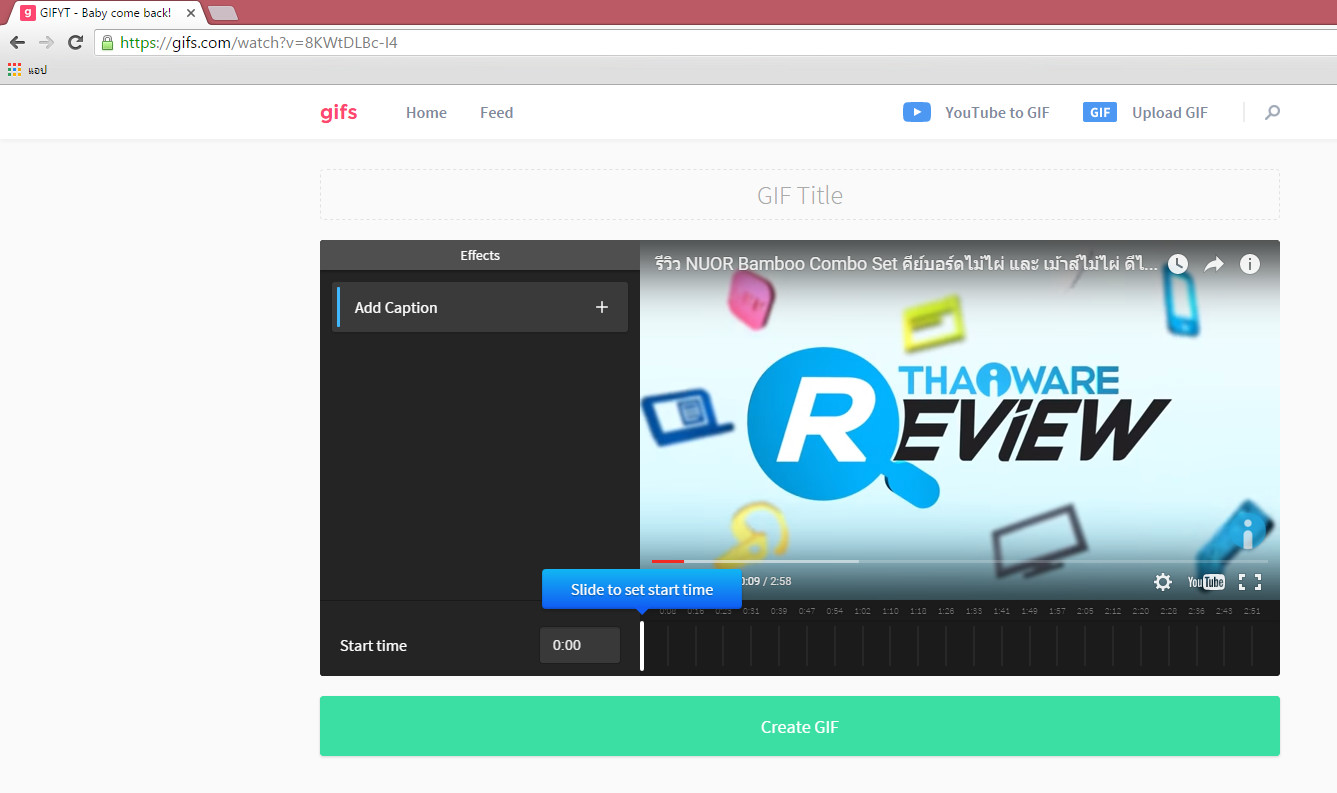Click the white start time handle
Image resolution: width=1337 pixels, height=793 pixels.
click(x=642, y=645)
